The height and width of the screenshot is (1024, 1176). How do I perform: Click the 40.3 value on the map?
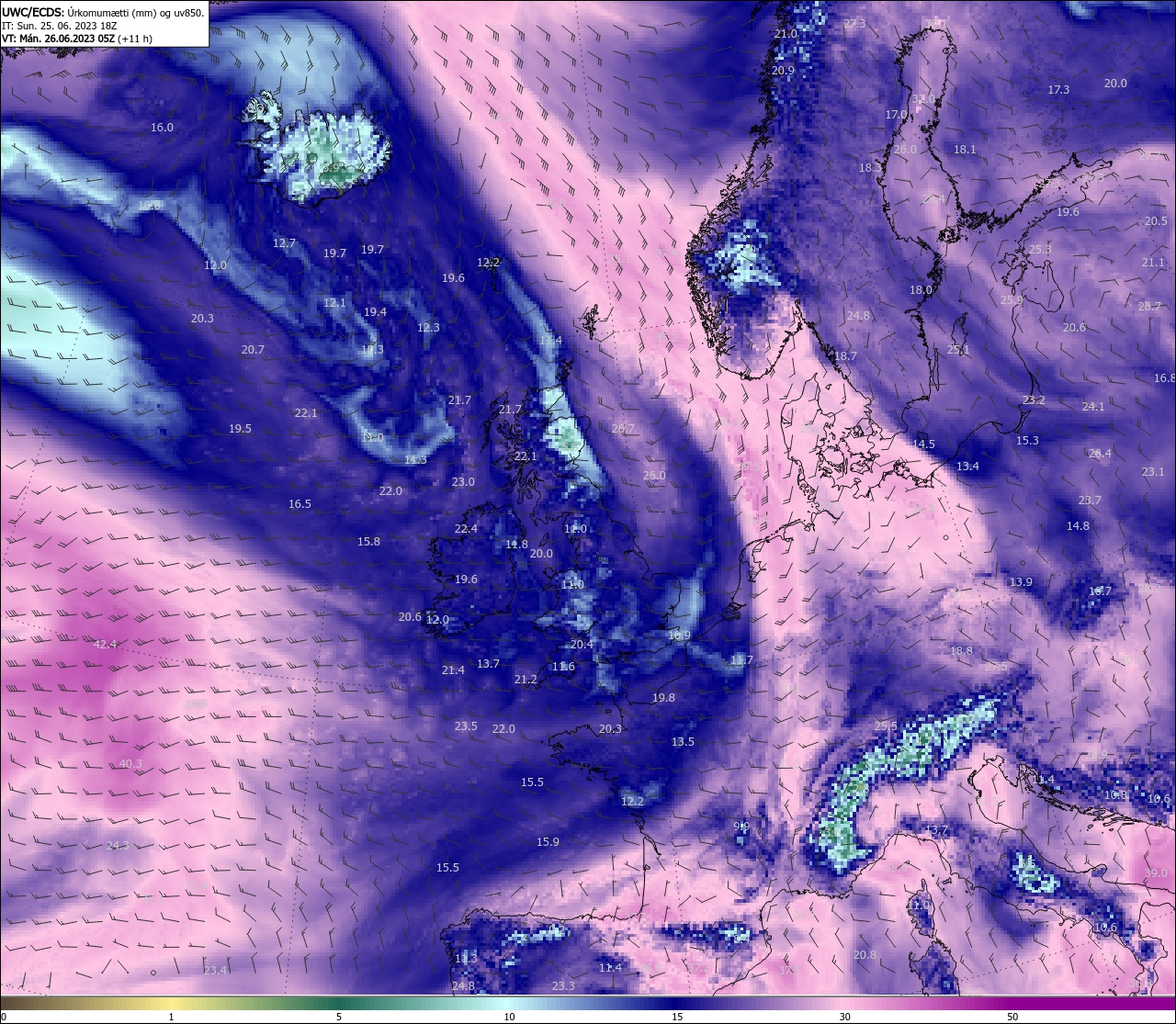[x=130, y=764]
